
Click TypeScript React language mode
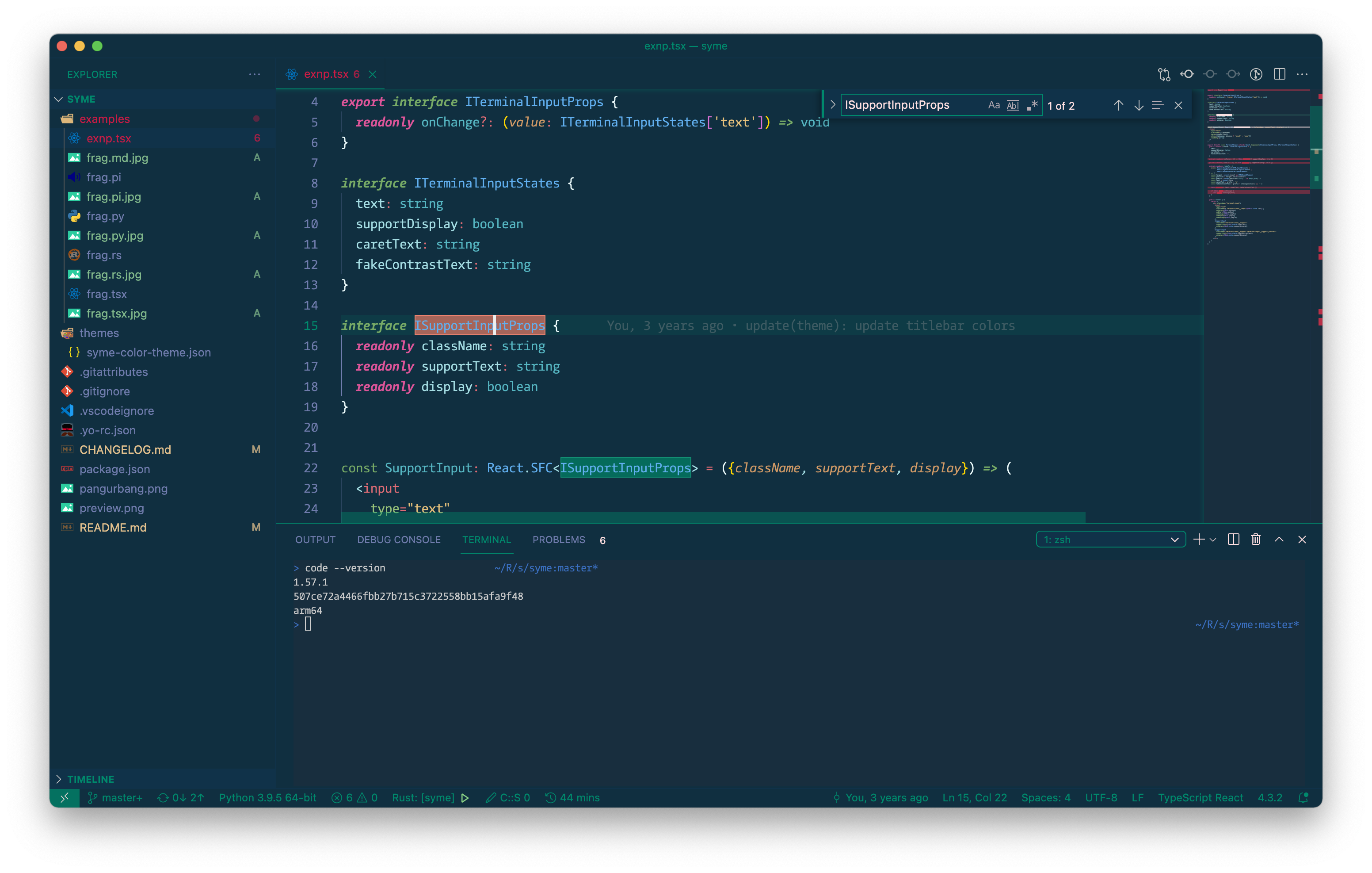[1200, 798]
